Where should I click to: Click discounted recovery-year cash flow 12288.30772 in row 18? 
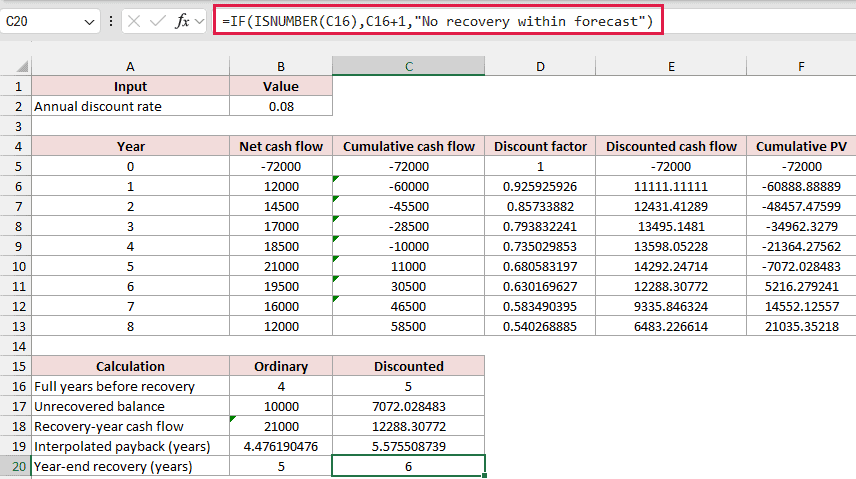(x=408, y=427)
